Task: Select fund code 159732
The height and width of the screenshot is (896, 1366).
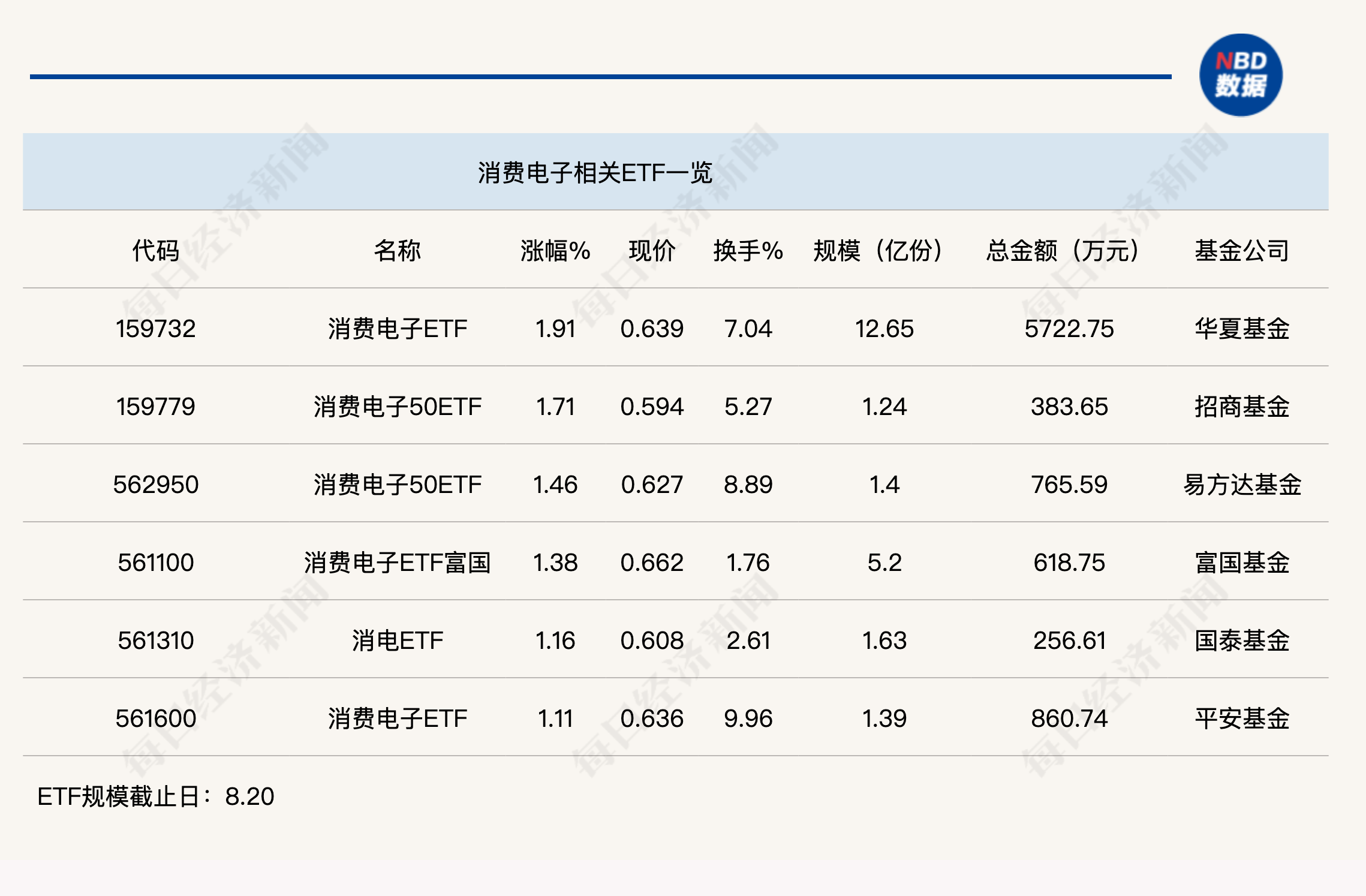Action: 156,329
